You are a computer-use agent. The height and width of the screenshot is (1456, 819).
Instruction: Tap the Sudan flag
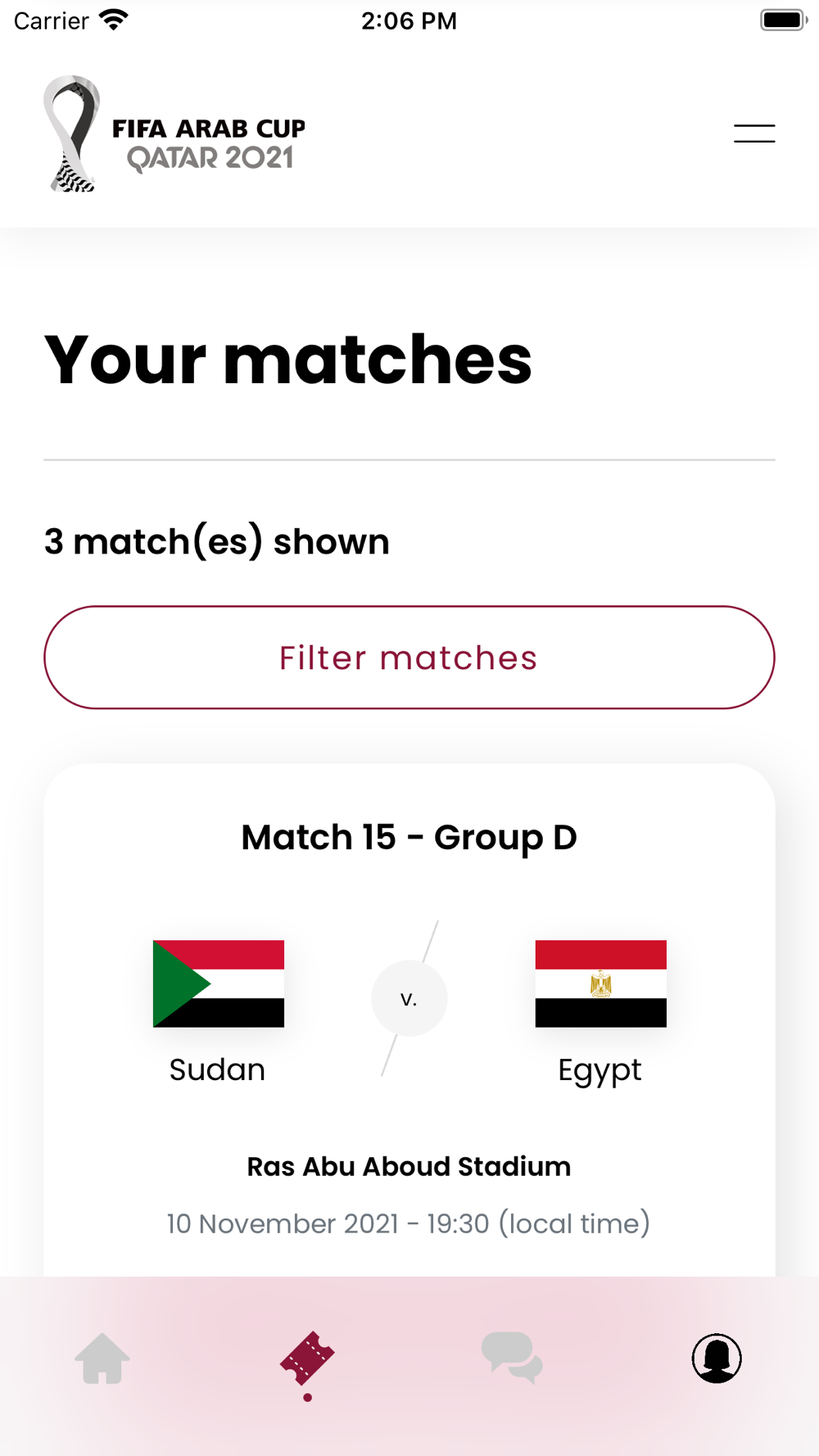(219, 983)
